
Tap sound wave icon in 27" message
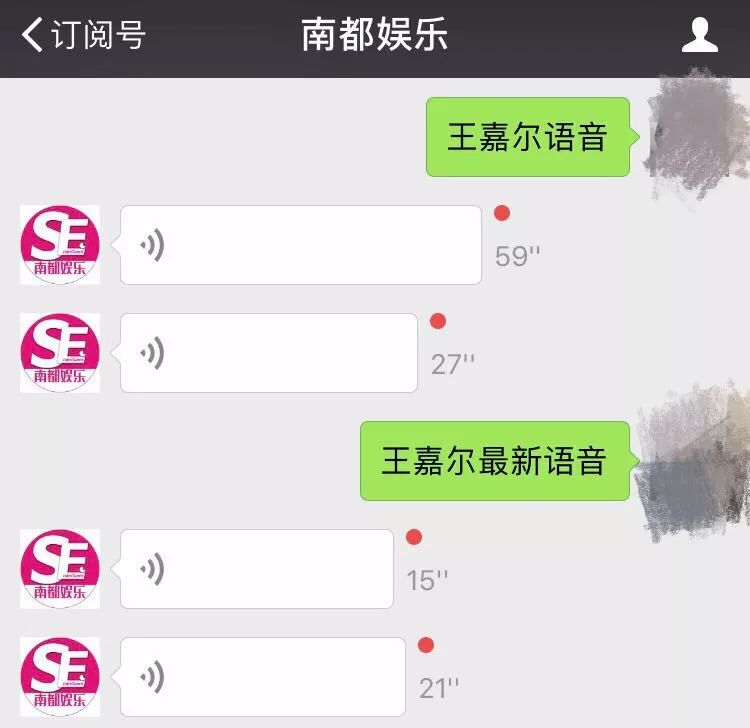pos(153,353)
